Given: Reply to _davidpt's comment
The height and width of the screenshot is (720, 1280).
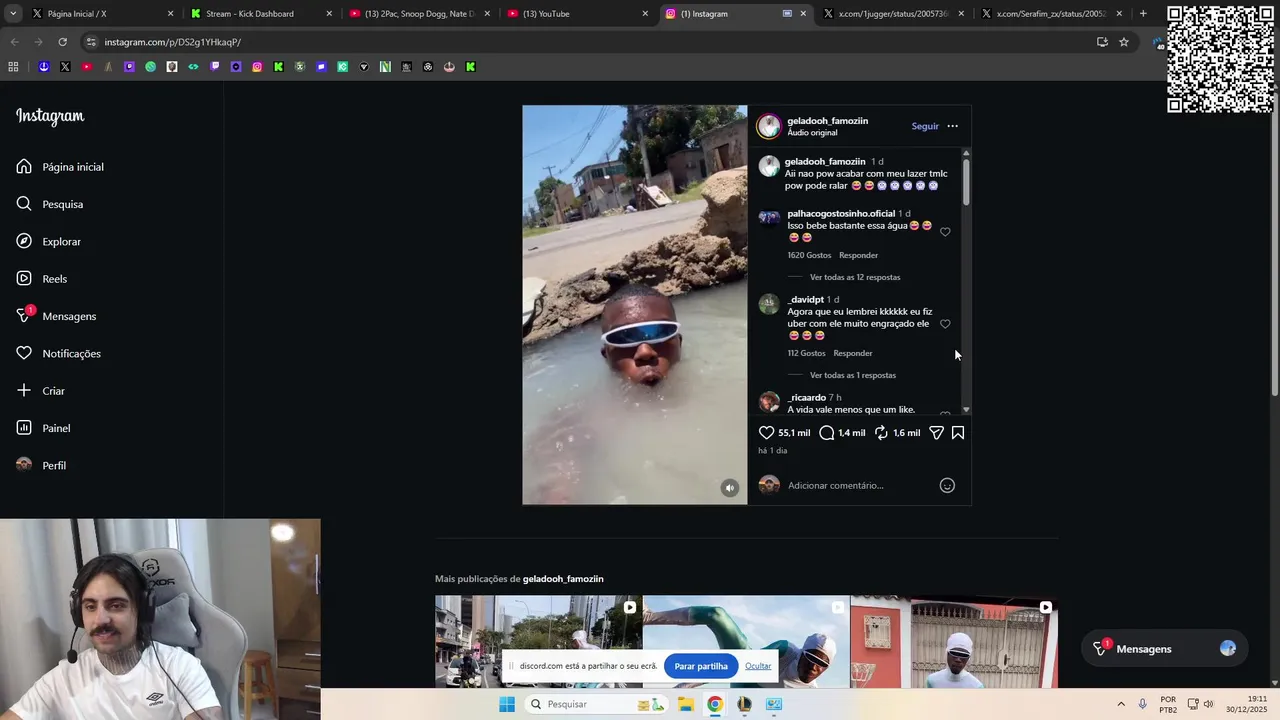Looking at the screenshot, I should tap(853, 353).
